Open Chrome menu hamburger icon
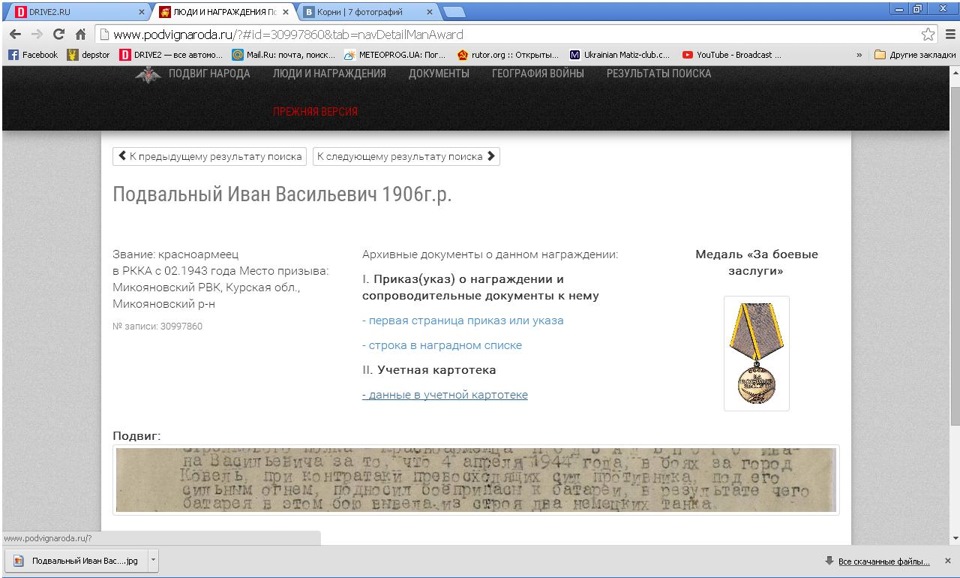 pos(950,34)
